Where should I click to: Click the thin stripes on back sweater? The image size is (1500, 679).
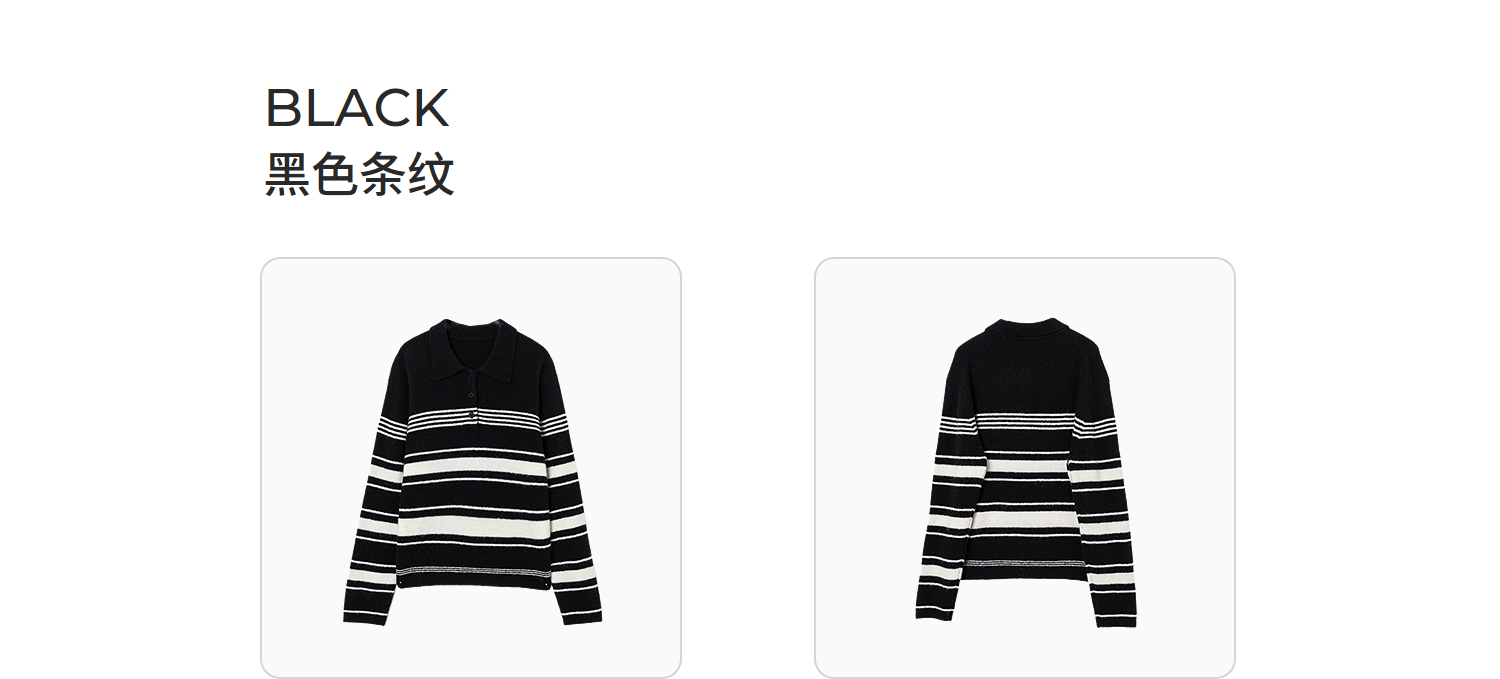pyautogui.click(x=1024, y=423)
